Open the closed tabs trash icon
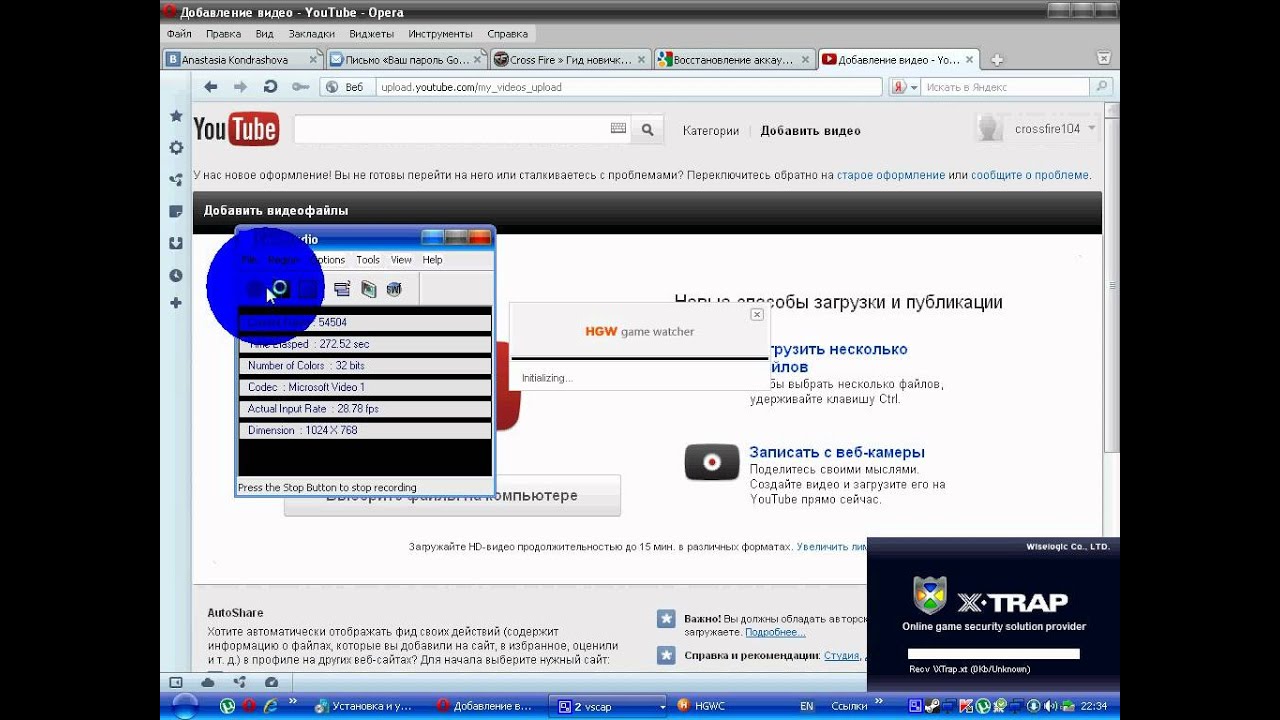 click(1104, 59)
